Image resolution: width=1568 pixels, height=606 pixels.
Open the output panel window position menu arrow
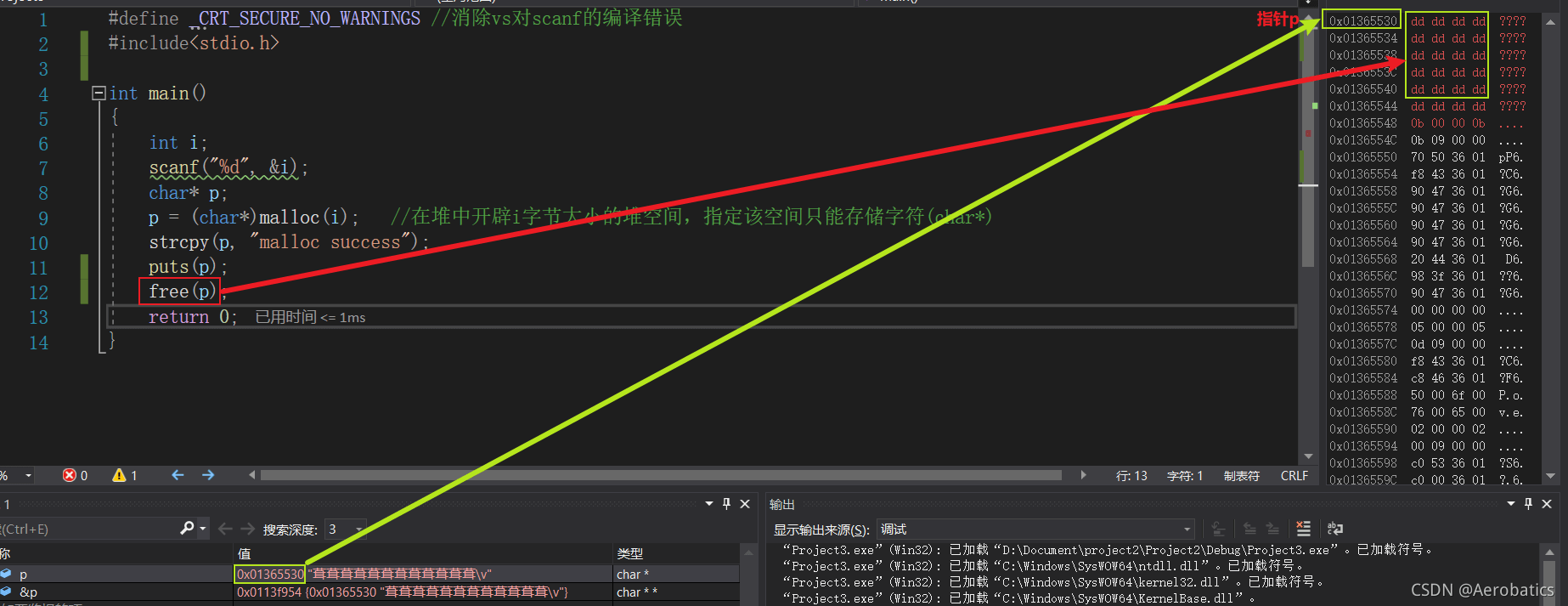1511,504
